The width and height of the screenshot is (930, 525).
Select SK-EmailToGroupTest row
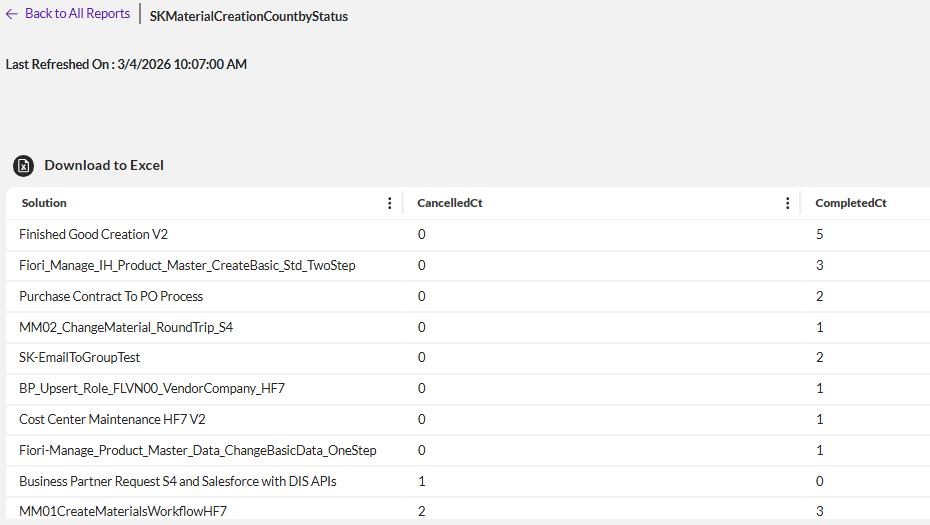pyautogui.click(x=79, y=357)
